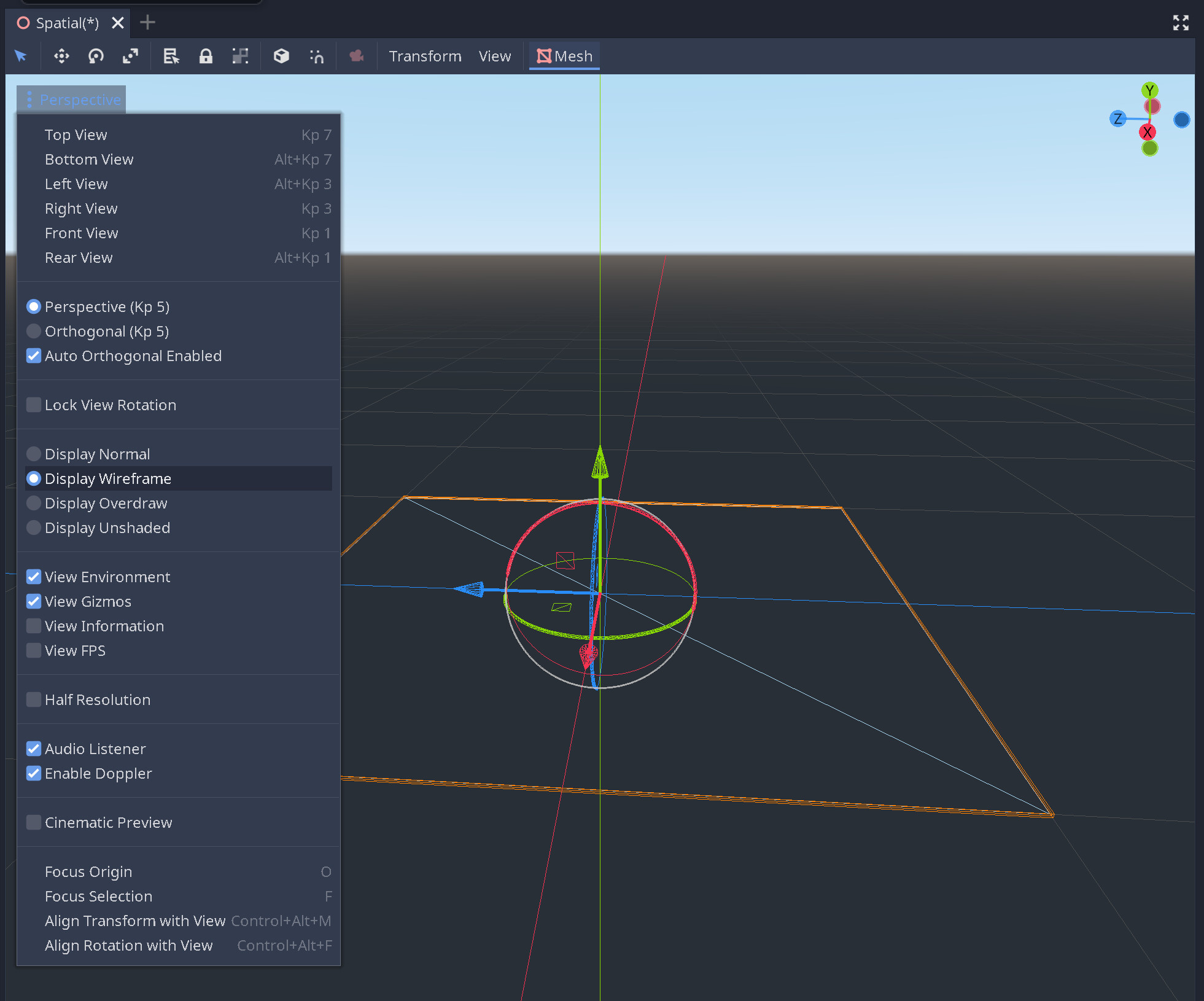
Task: Enable Use Local Space coordinates
Action: click(281, 56)
